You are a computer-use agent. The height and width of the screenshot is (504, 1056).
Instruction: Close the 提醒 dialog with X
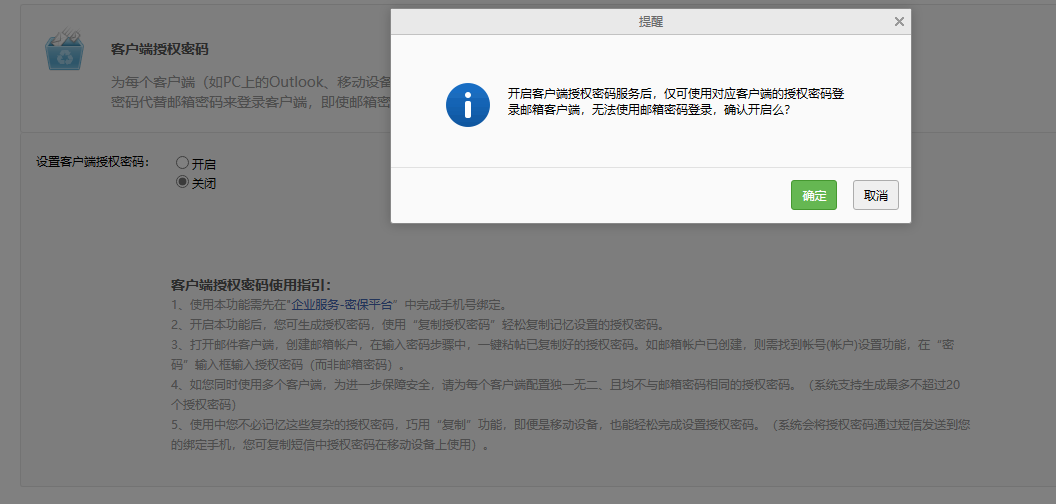(899, 22)
